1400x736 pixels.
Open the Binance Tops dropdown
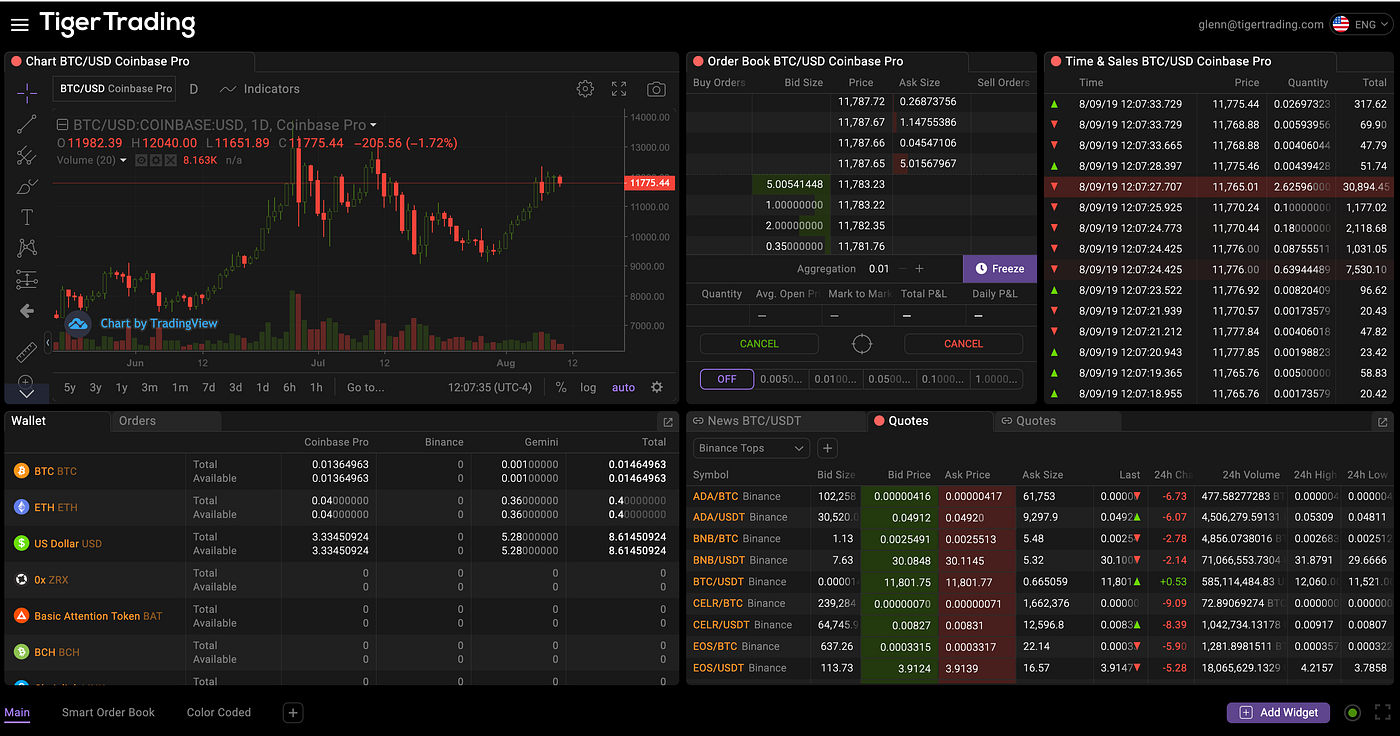pyautogui.click(x=751, y=448)
